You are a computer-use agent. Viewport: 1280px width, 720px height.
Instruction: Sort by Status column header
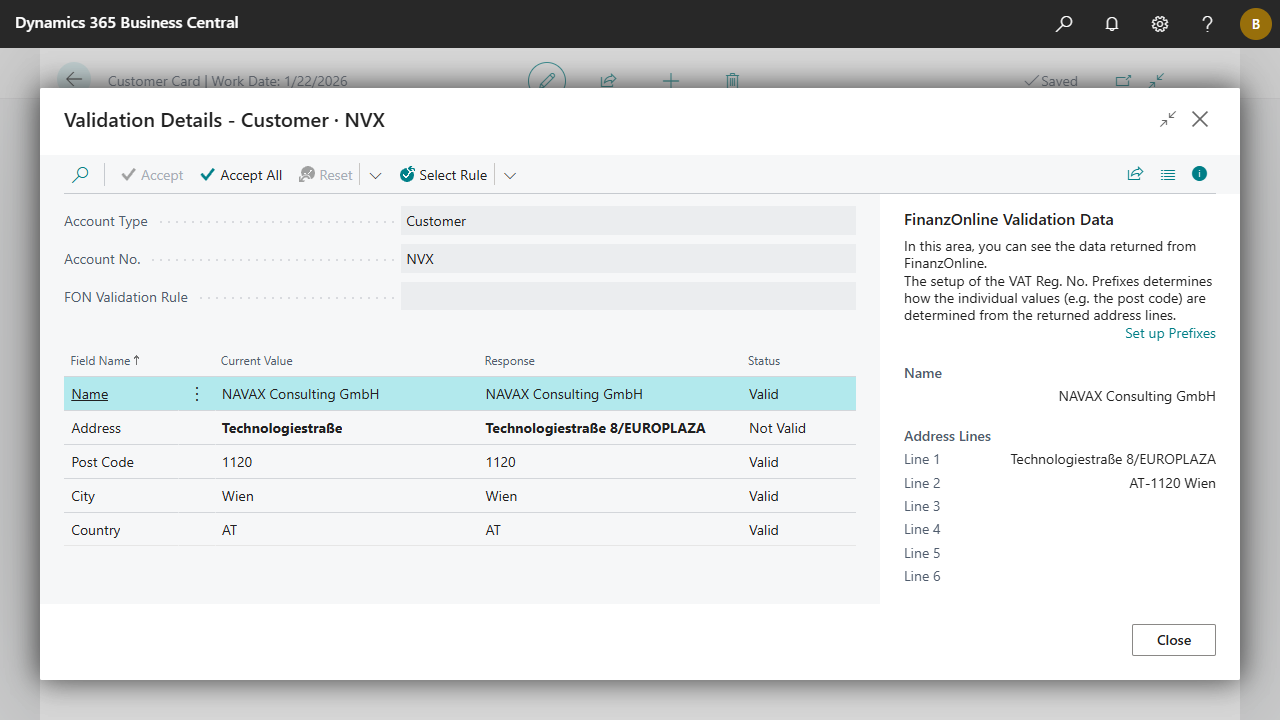(764, 361)
